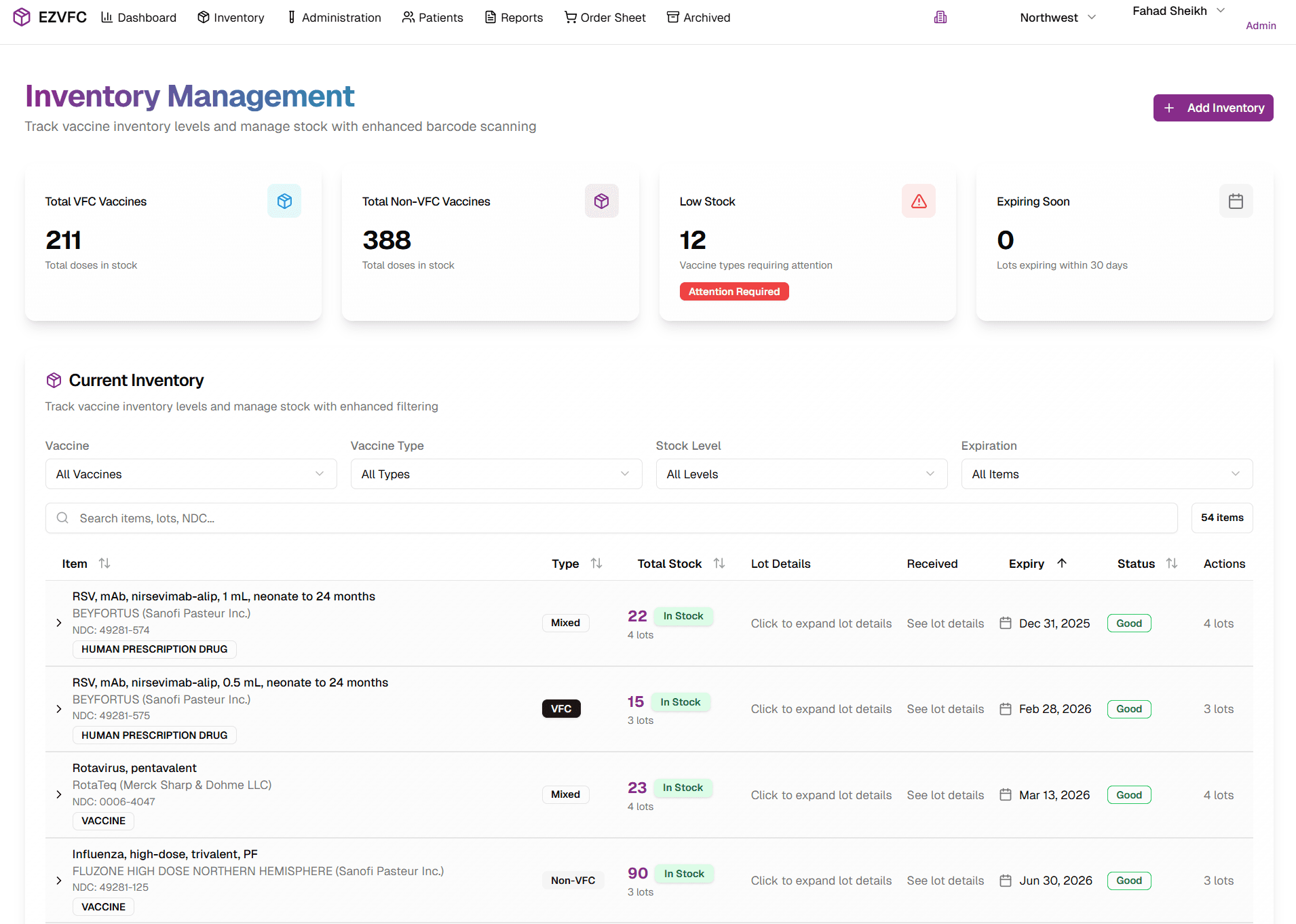
Task: Click the Add Inventory button
Action: pyautogui.click(x=1213, y=108)
